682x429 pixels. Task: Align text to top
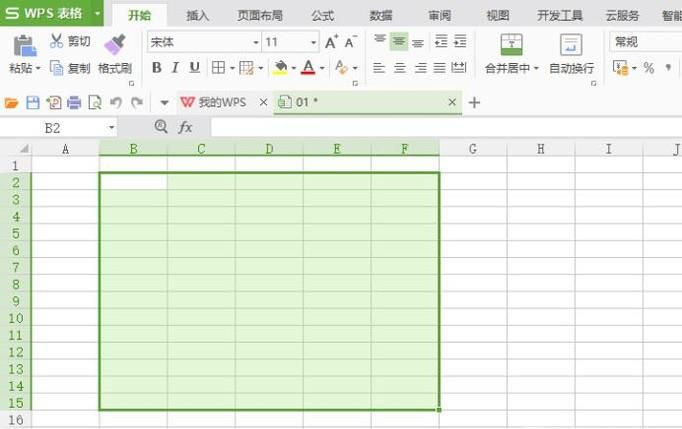coord(380,41)
